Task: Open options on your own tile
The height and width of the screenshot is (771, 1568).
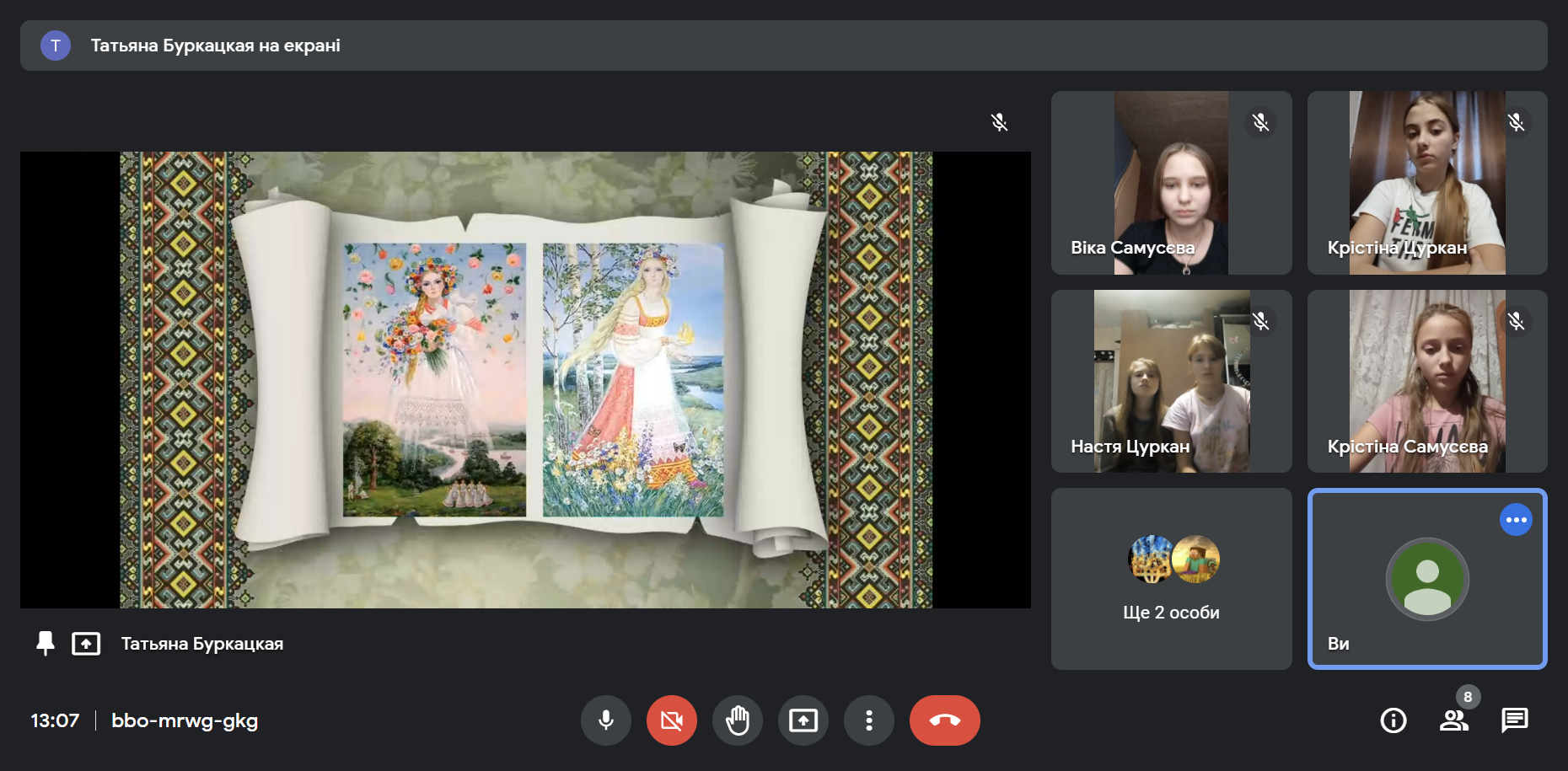Action: pos(1516,520)
